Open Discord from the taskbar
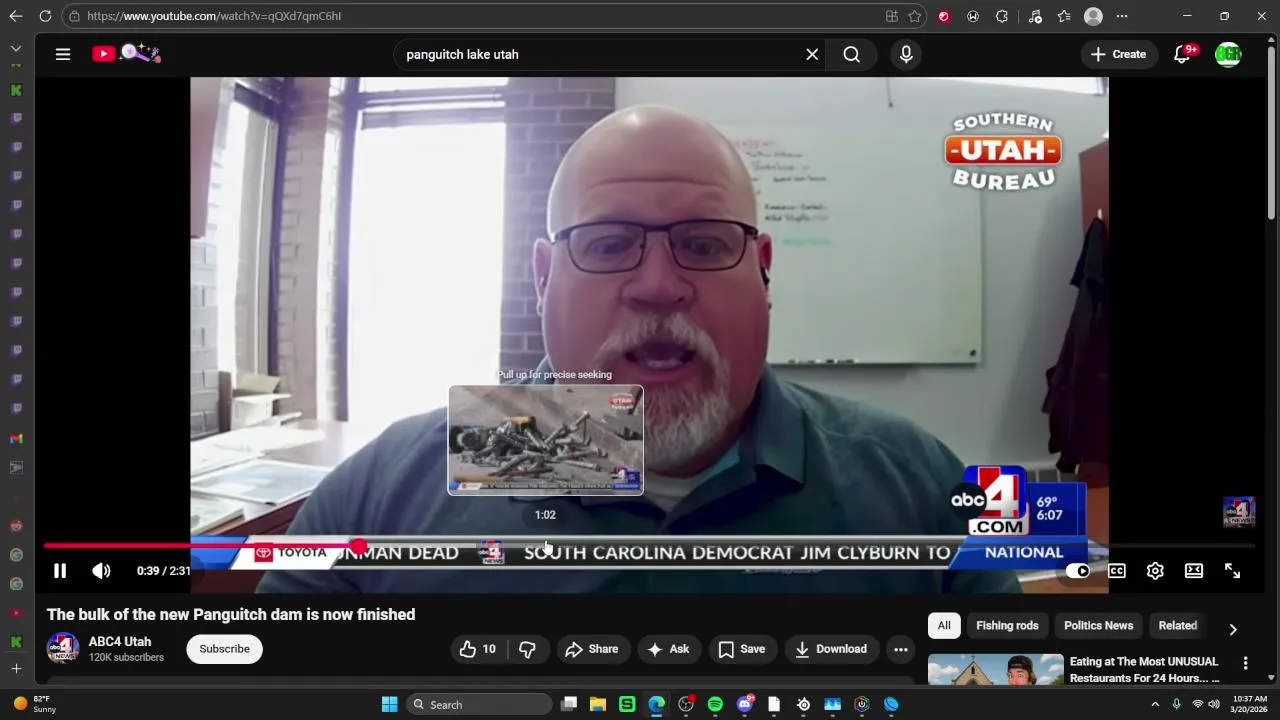The height and width of the screenshot is (720, 1280). (x=745, y=704)
